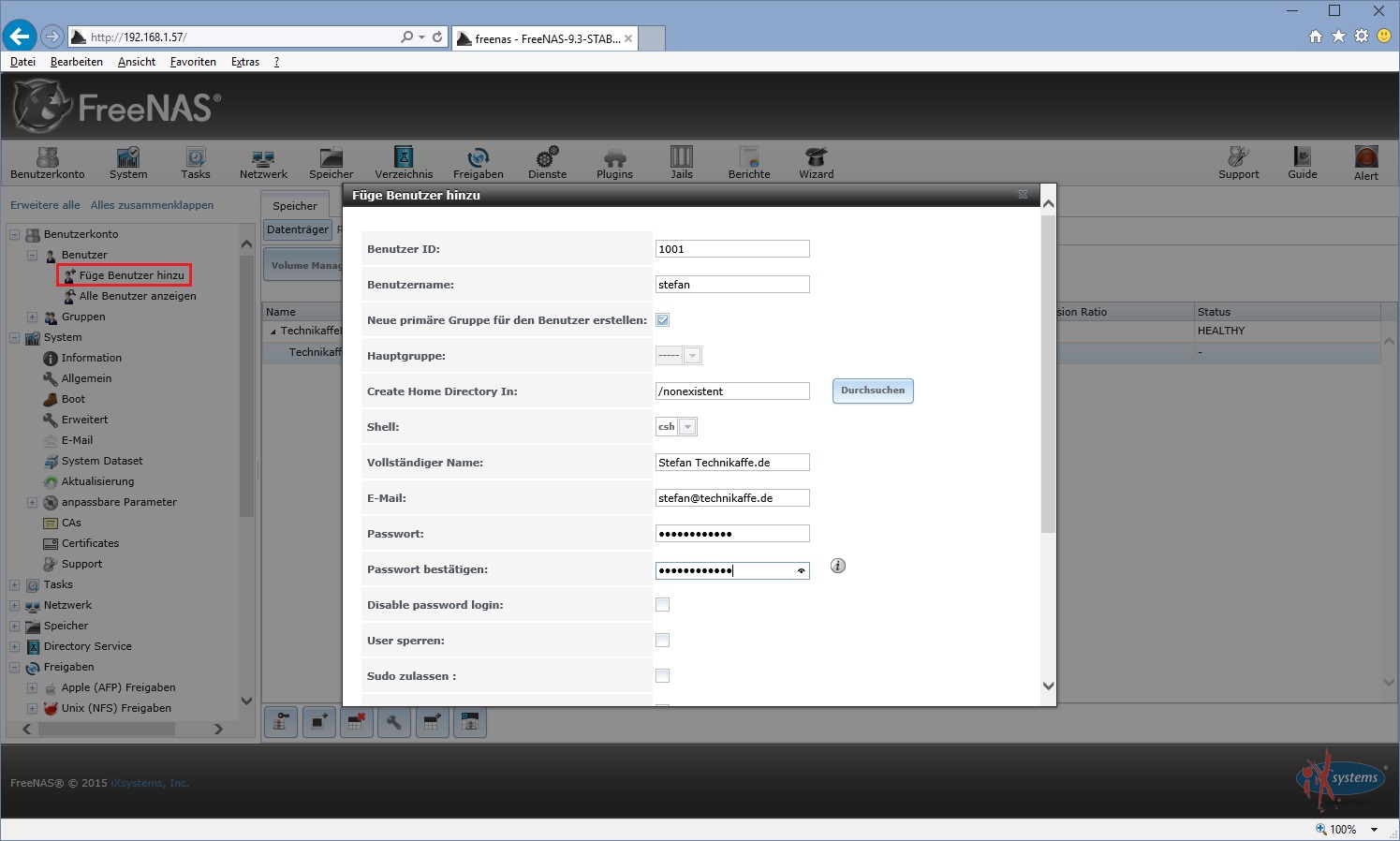Click the info icon beside Passwort bestätigen
Viewport: 1400px width, 841px height.
pos(838,566)
